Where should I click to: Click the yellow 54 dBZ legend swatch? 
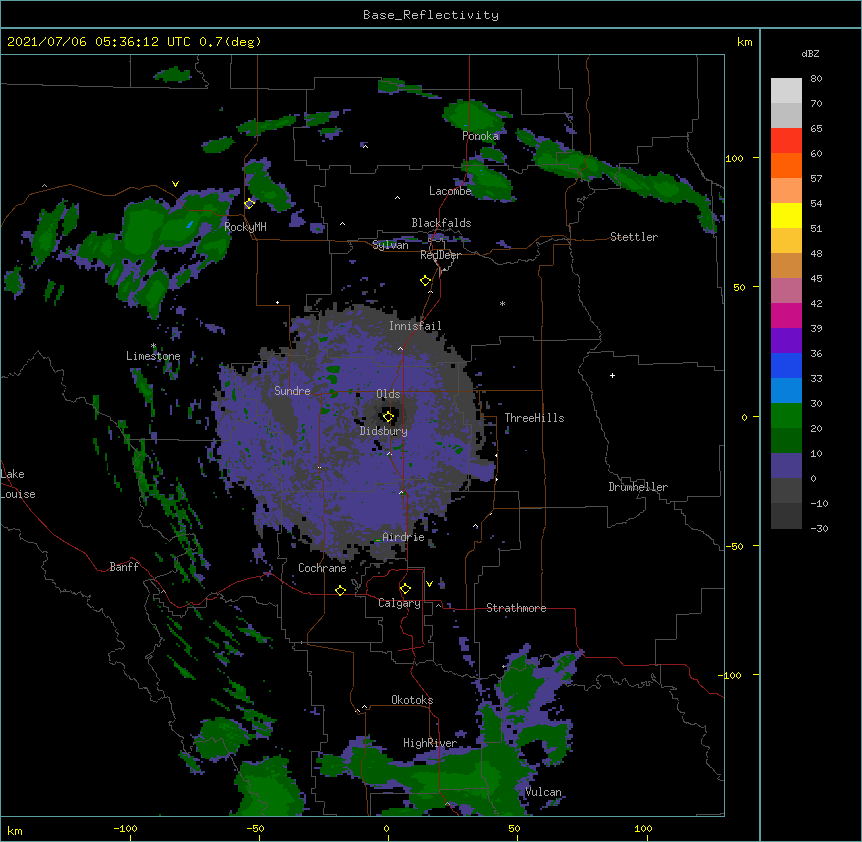point(786,215)
